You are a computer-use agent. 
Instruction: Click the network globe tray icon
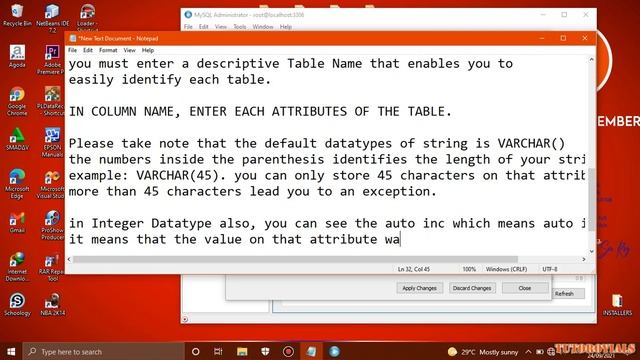click(551, 351)
